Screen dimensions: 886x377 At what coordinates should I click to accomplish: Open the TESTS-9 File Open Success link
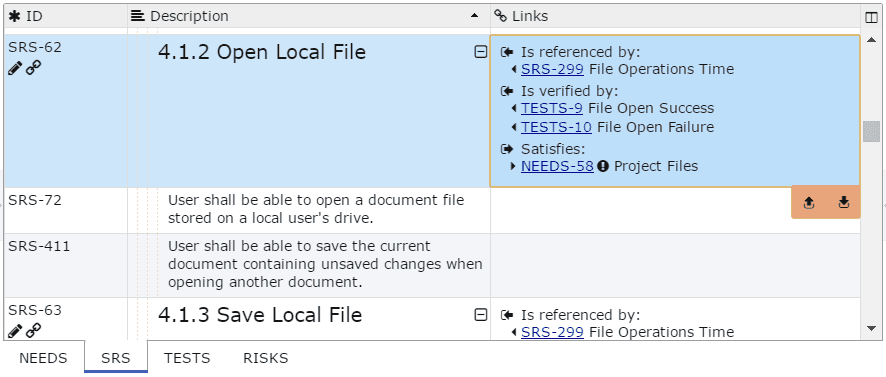point(551,108)
